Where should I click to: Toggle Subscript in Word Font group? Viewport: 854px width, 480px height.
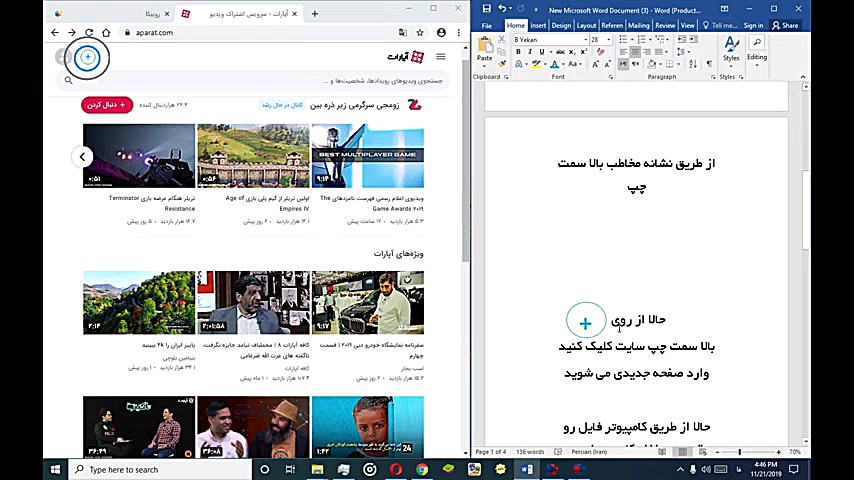(x=571, y=52)
